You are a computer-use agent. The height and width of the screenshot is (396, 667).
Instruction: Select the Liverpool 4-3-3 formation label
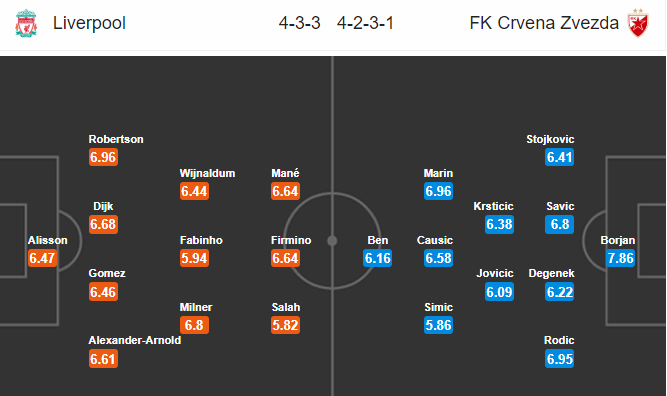[x=299, y=23]
